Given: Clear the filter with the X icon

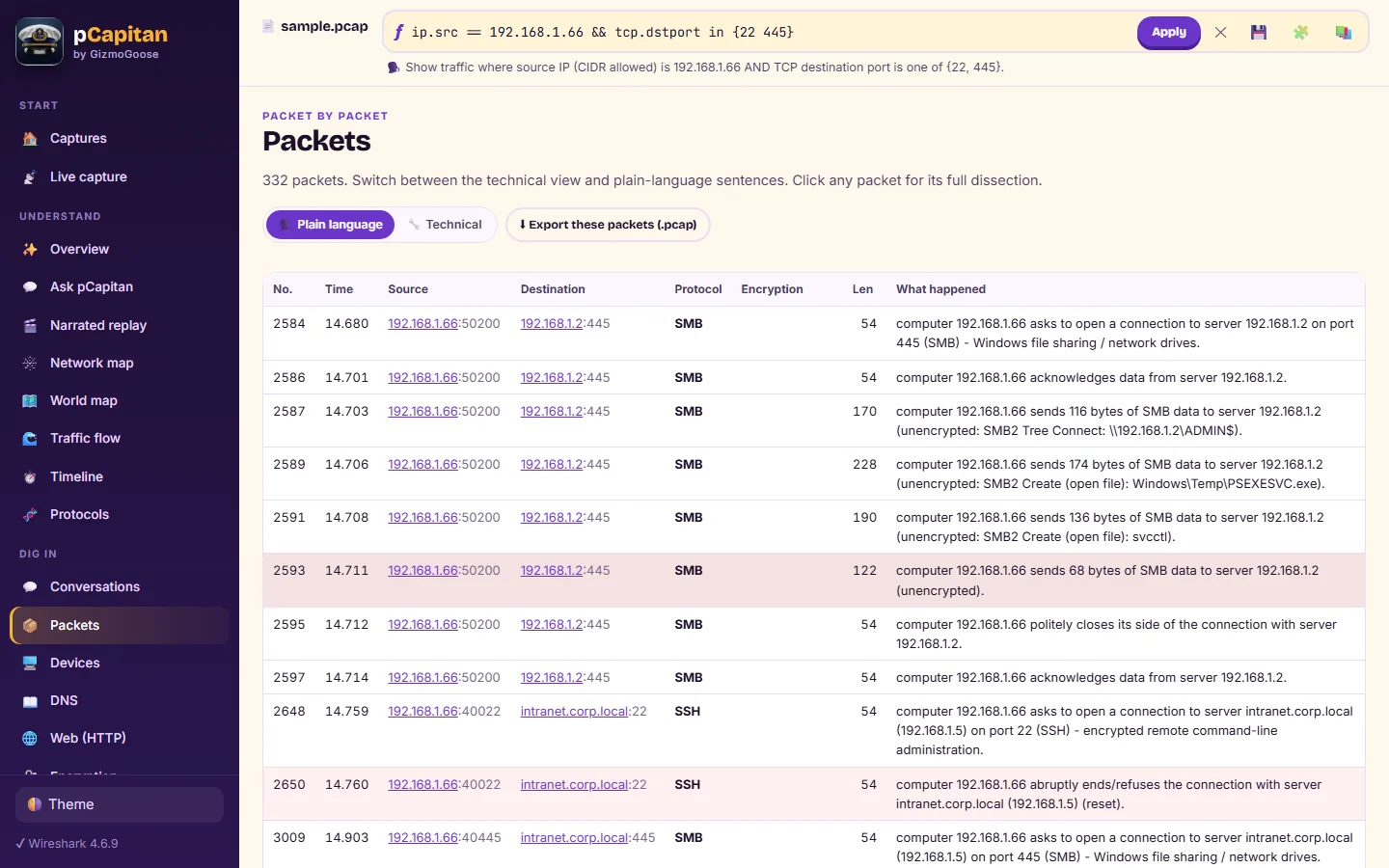Looking at the screenshot, I should click(1221, 33).
